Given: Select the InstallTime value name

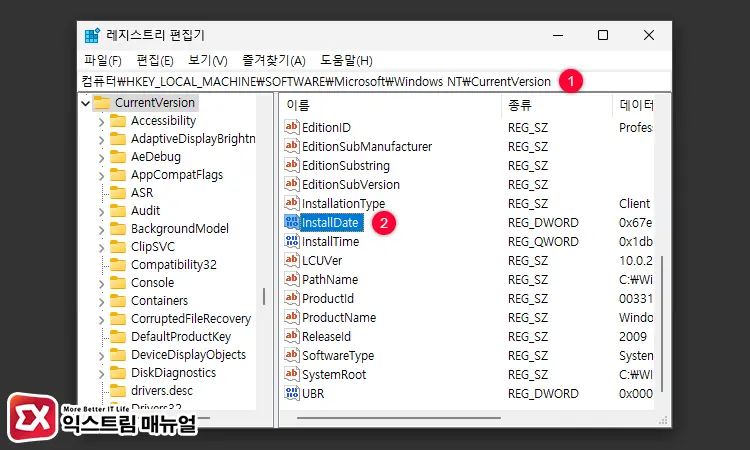Looking at the screenshot, I should pyautogui.click(x=331, y=241).
